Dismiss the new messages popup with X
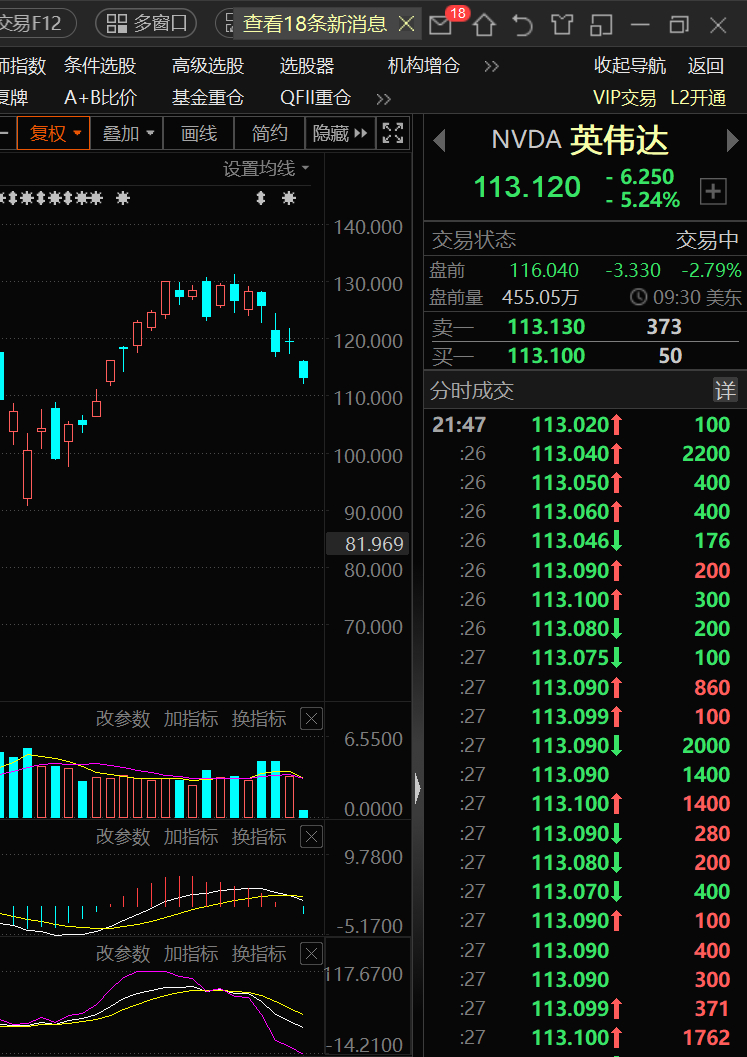 (407, 25)
